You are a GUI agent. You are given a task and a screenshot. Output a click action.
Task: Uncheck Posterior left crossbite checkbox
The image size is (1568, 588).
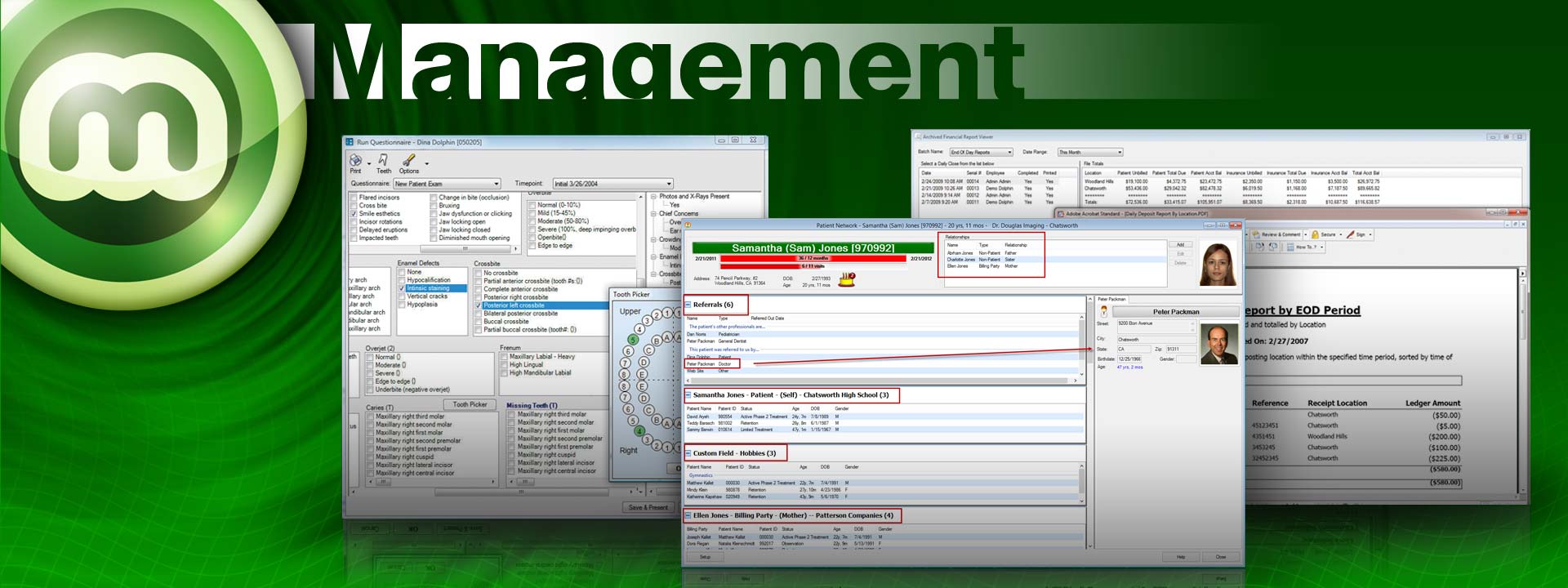[479, 305]
